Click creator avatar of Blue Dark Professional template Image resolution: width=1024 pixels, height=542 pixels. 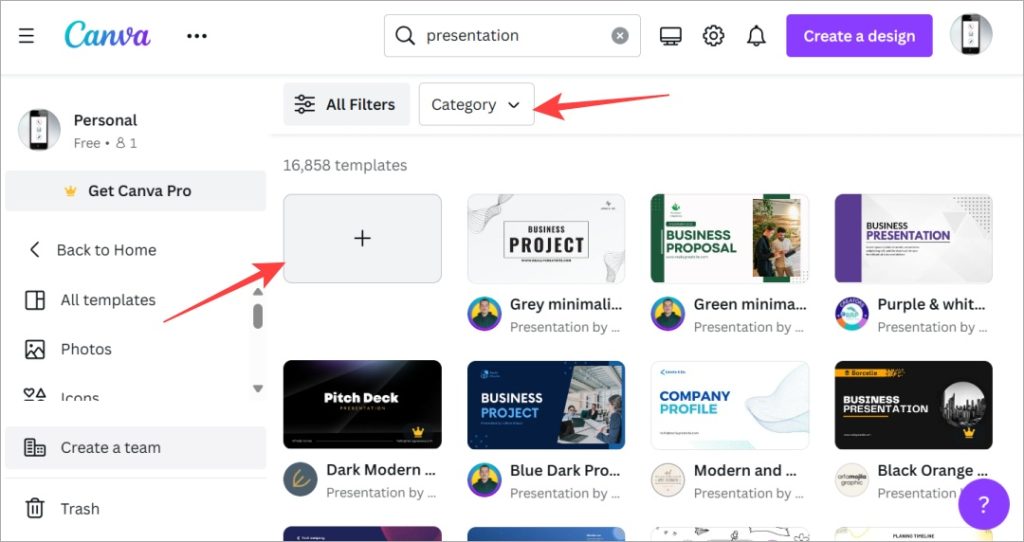pos(484,480)
